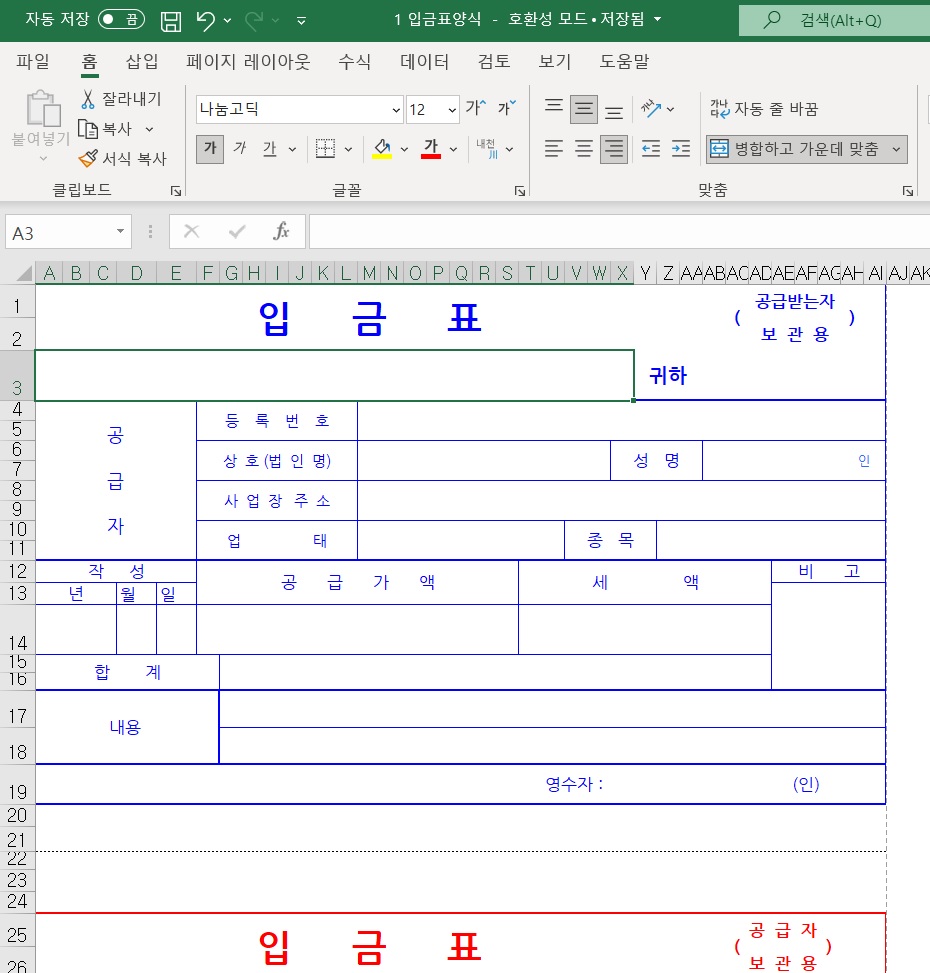This screenshot has width=930, height=973.
Task: Click the select-all corner triangle
Action: pos(24,273)
